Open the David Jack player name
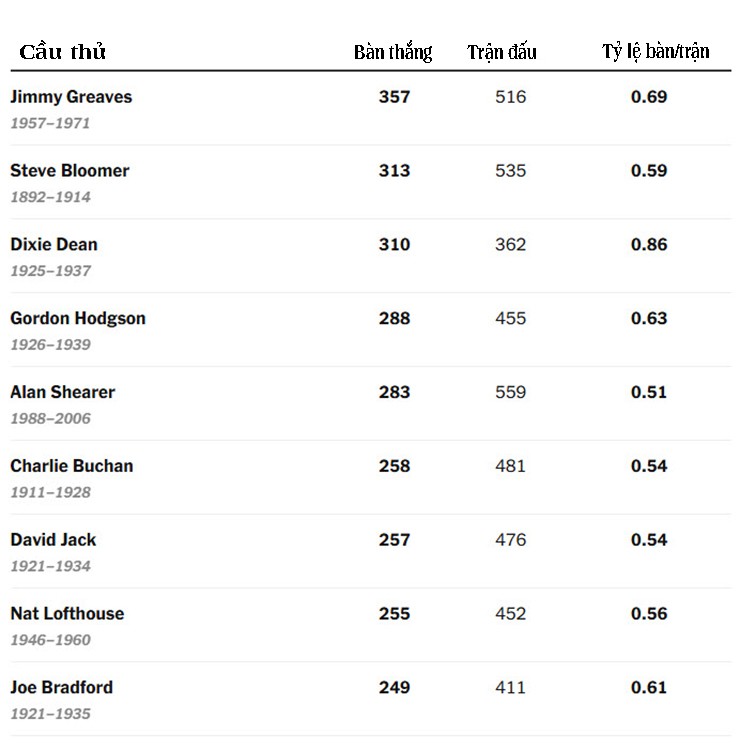This screenshot has width=740, height=749. coord(54,540)
